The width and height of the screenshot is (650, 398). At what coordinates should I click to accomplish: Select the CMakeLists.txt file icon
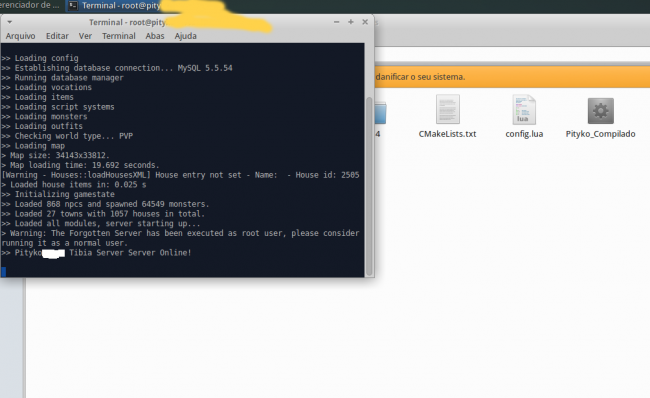[447, 109]
